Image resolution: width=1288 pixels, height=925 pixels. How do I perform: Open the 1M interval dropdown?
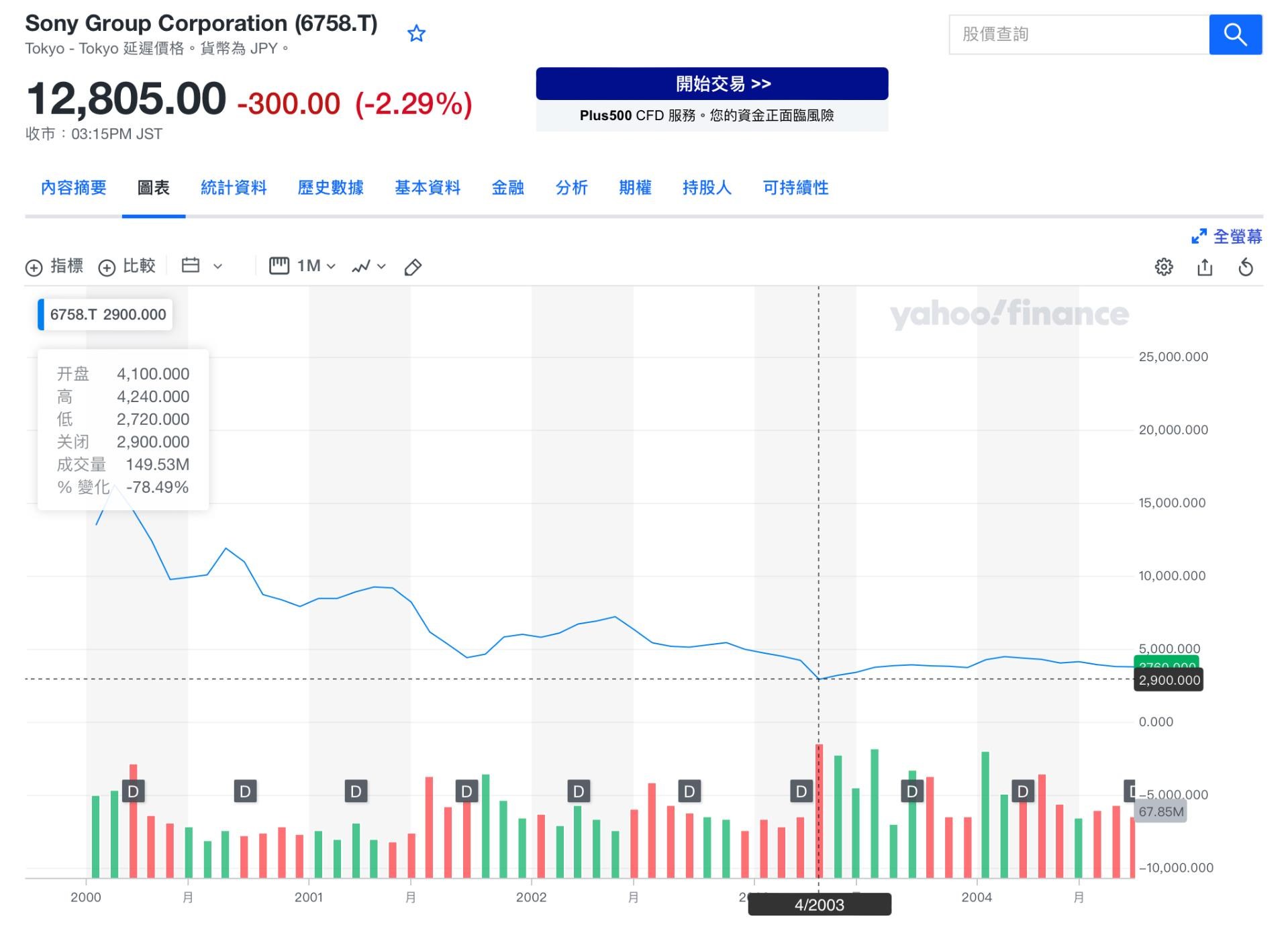pos(302,266)
